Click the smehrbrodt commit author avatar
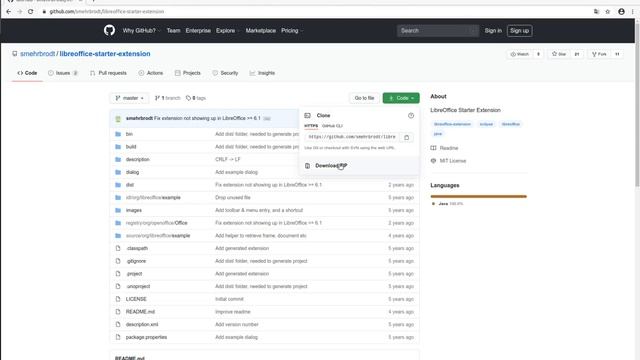This screenshot has height=360, width=640. click(118, 118)
